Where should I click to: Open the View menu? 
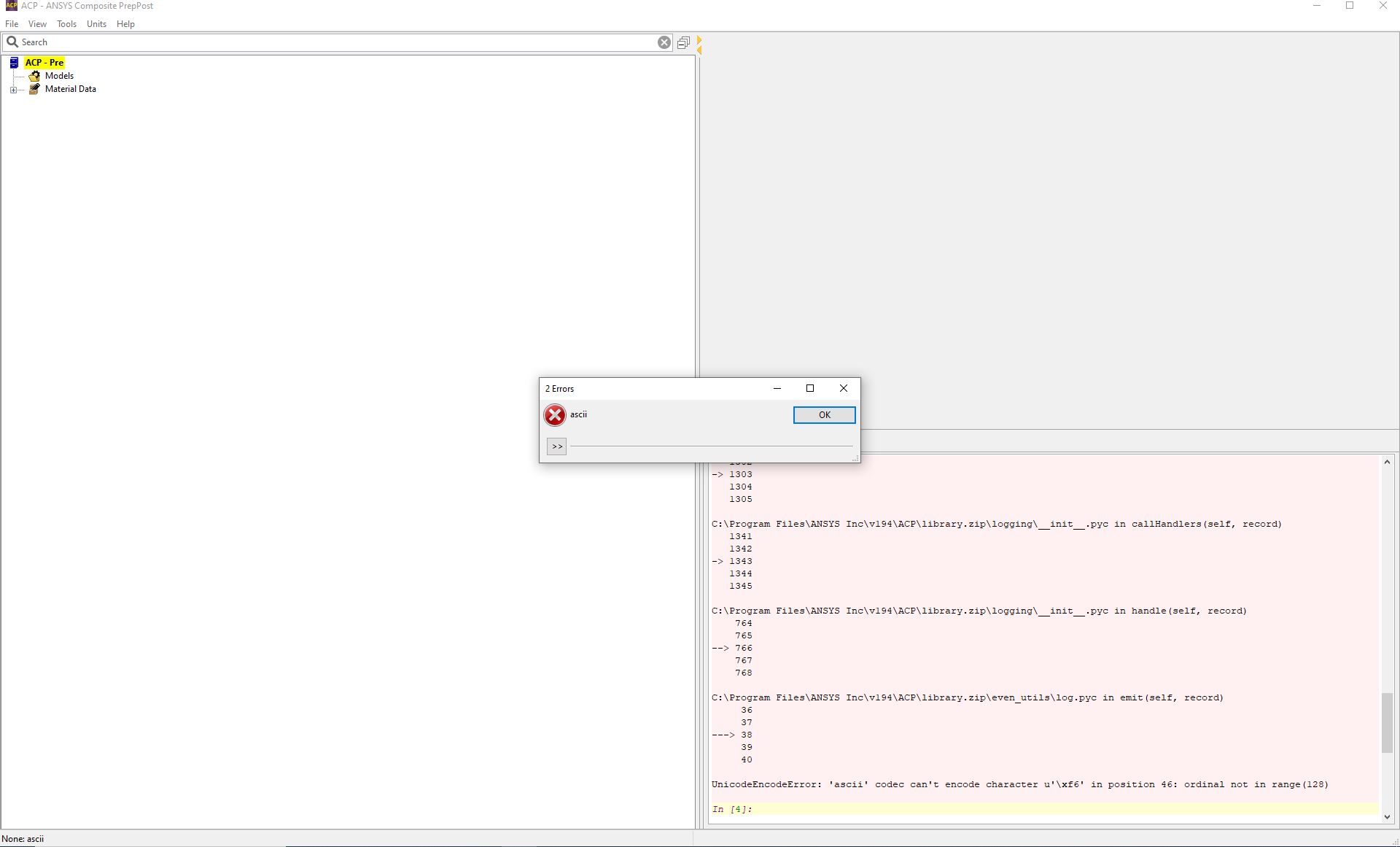point(37,24)
